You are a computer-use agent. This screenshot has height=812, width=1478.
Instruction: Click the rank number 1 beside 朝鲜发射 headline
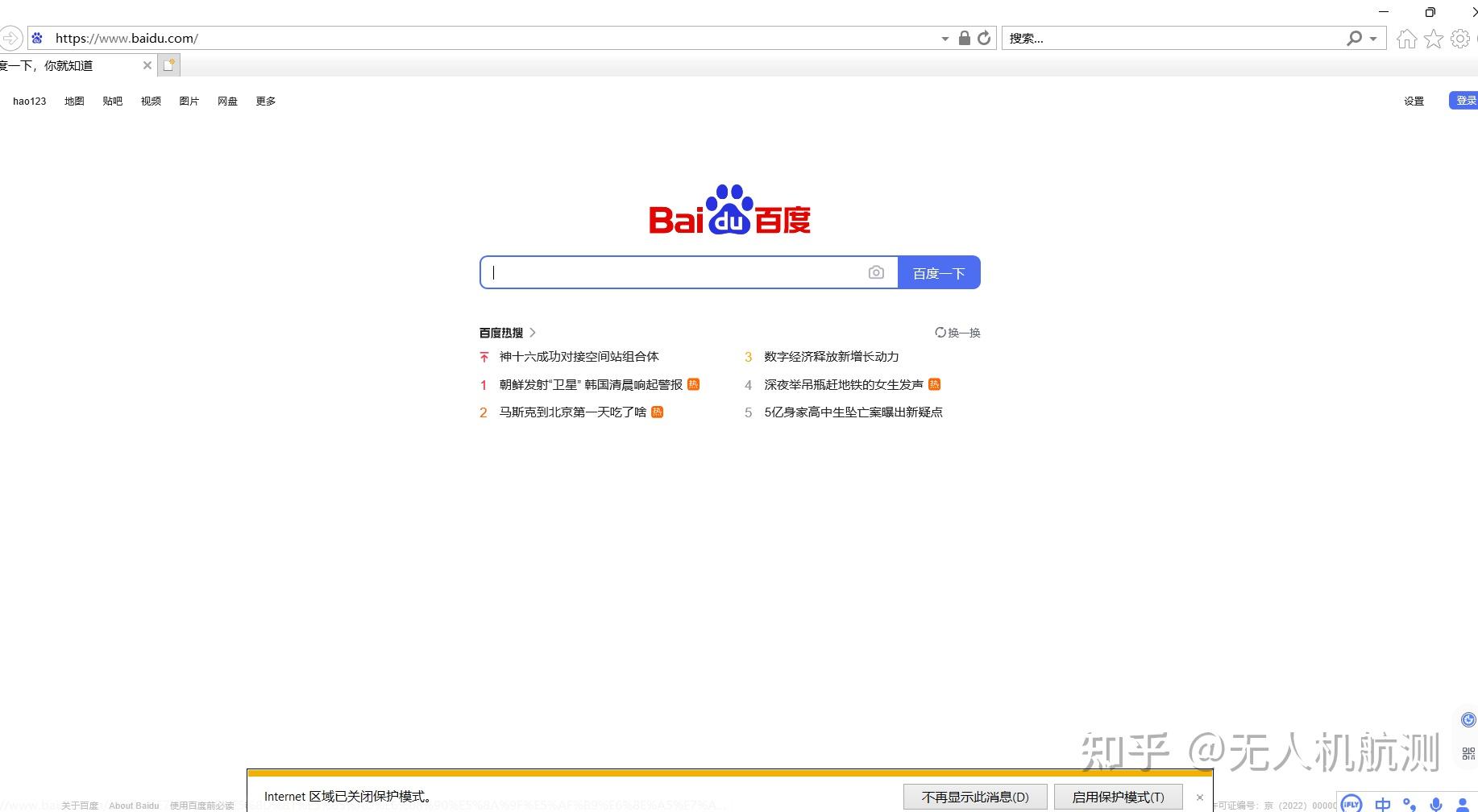coord(484,385)
